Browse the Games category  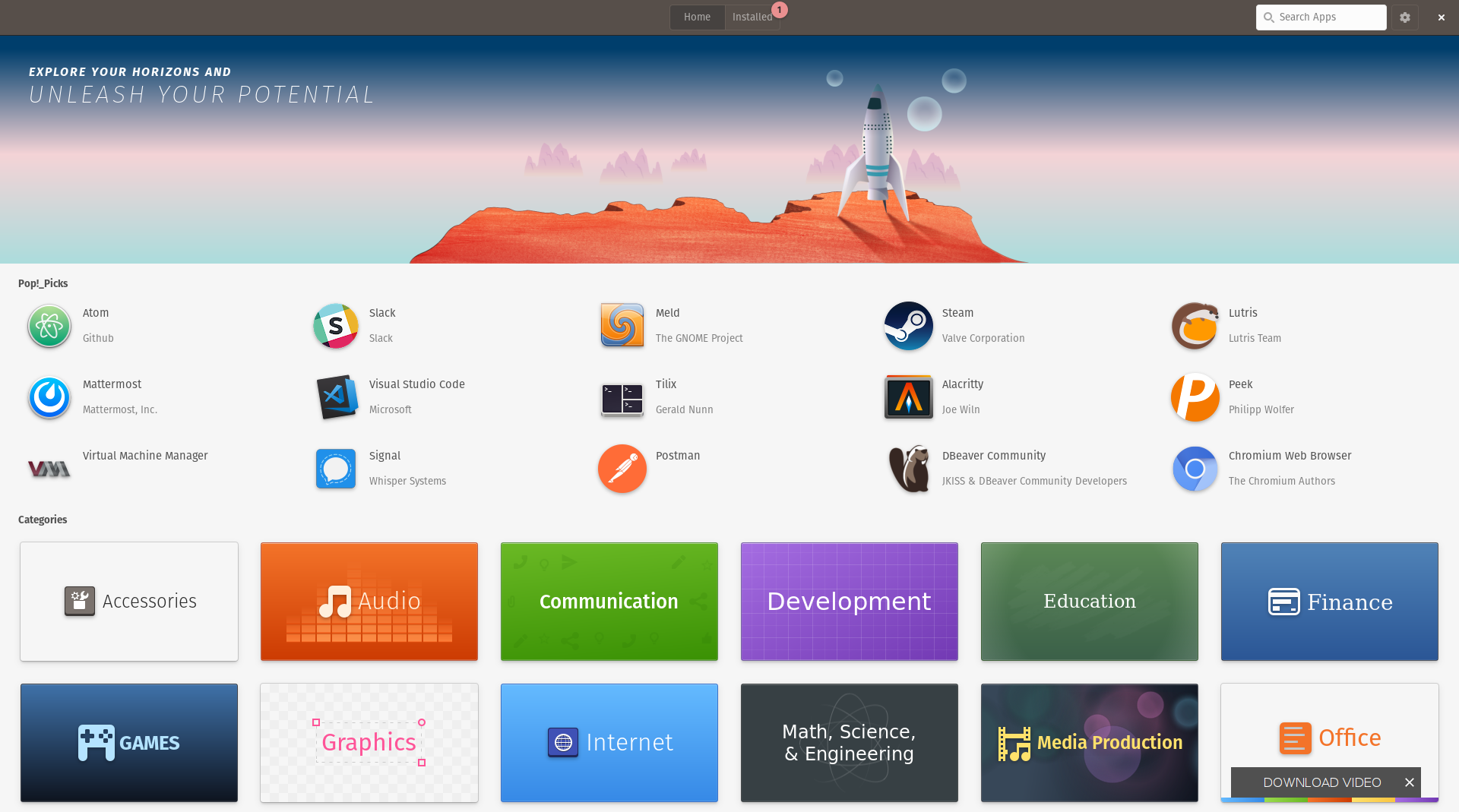click(128, 743)
